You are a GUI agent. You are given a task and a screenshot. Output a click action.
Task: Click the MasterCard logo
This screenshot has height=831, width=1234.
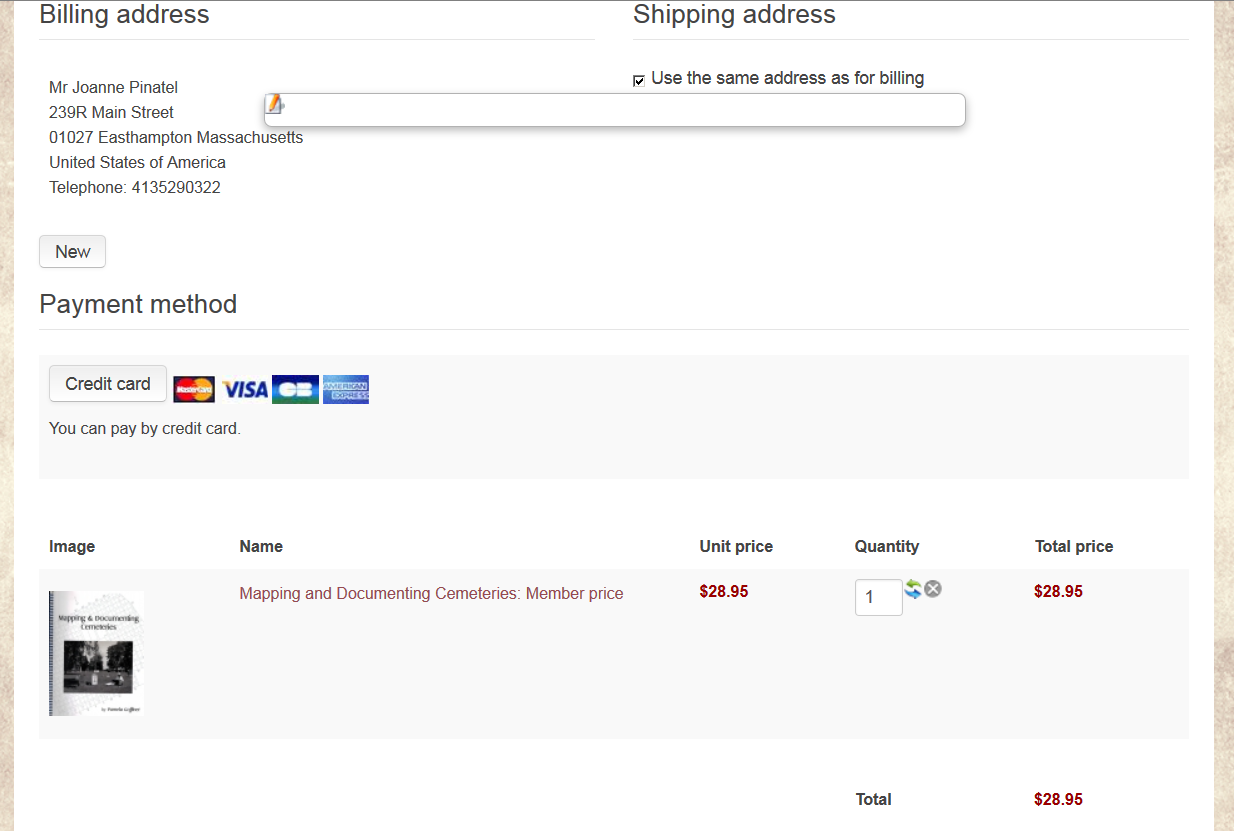tap(194, 389)
